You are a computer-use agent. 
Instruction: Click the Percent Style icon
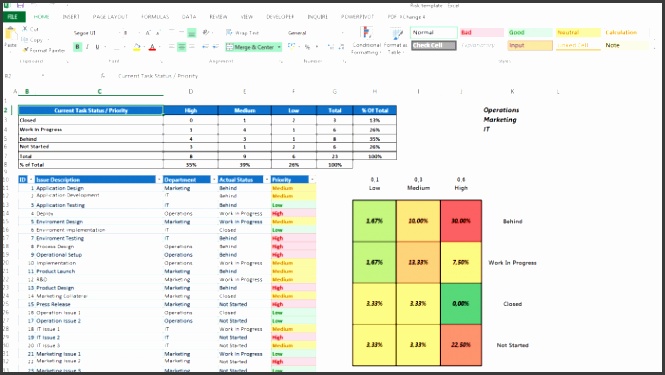[x=307, y=47]
